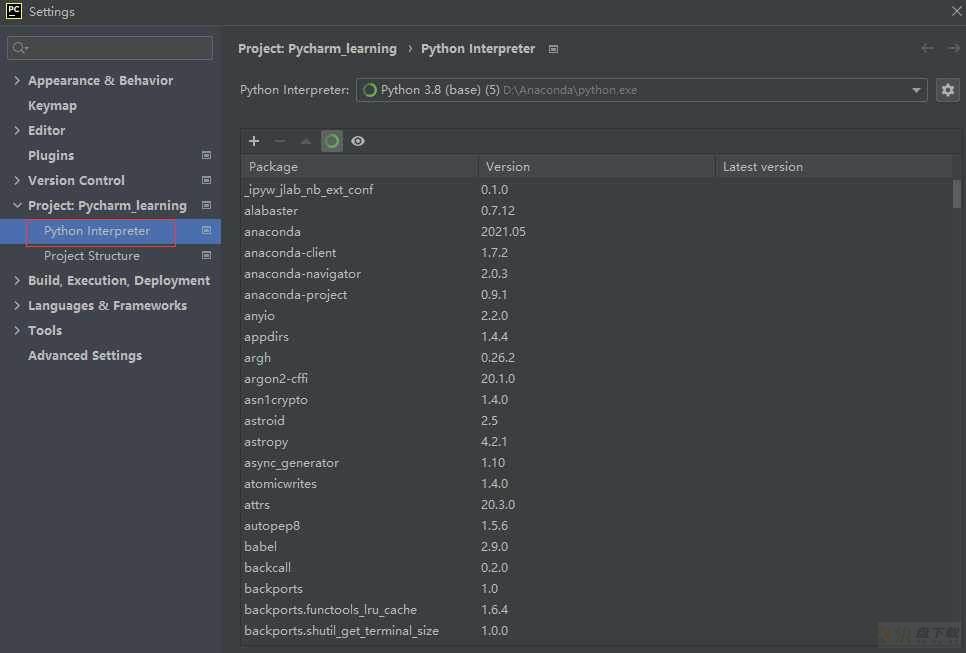This screenshot has height=653, width=966.
Task: Select the argh package row
Action: tap(596, 357)
